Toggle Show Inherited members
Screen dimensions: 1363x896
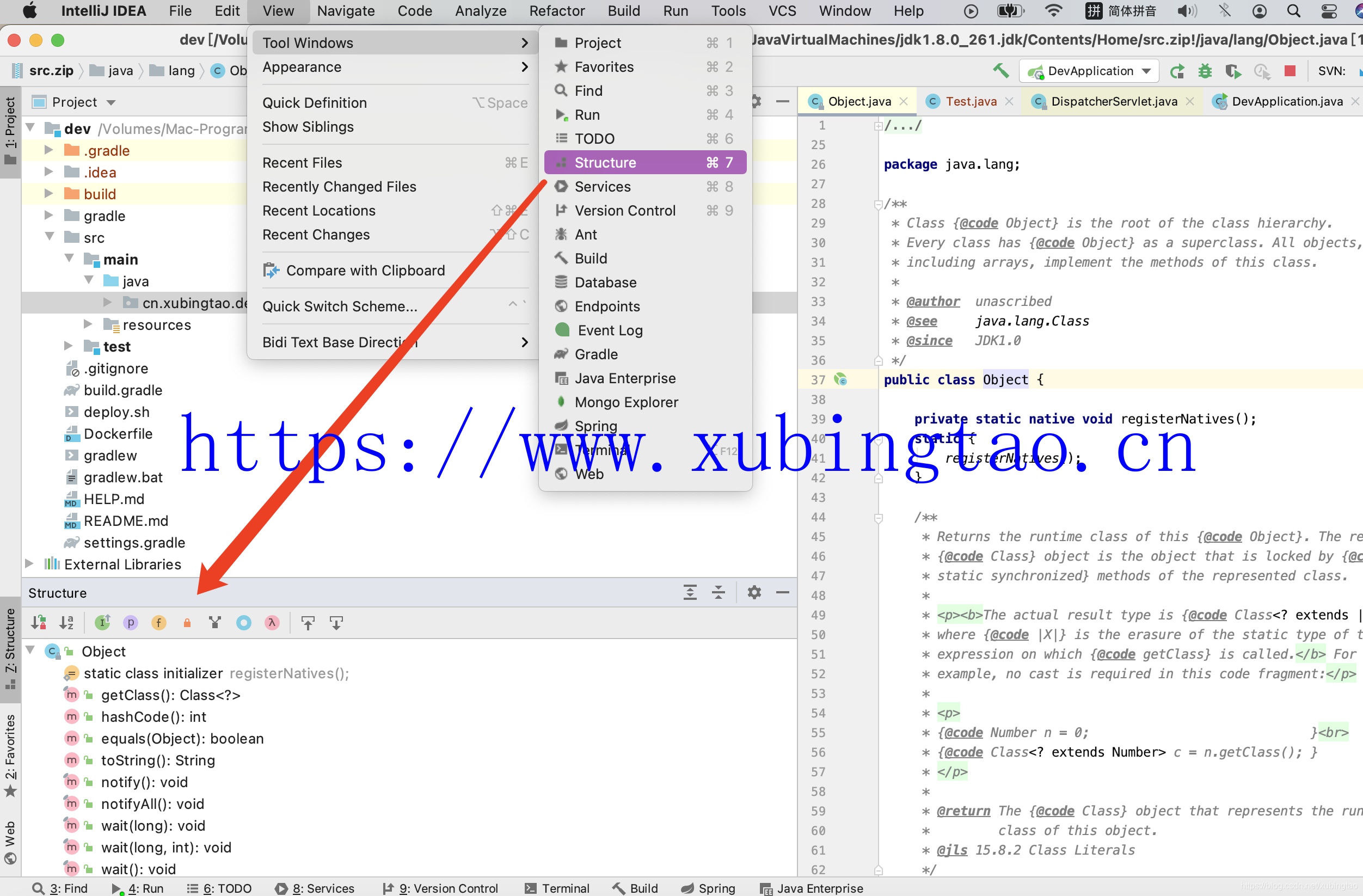[x=102, y=623]
